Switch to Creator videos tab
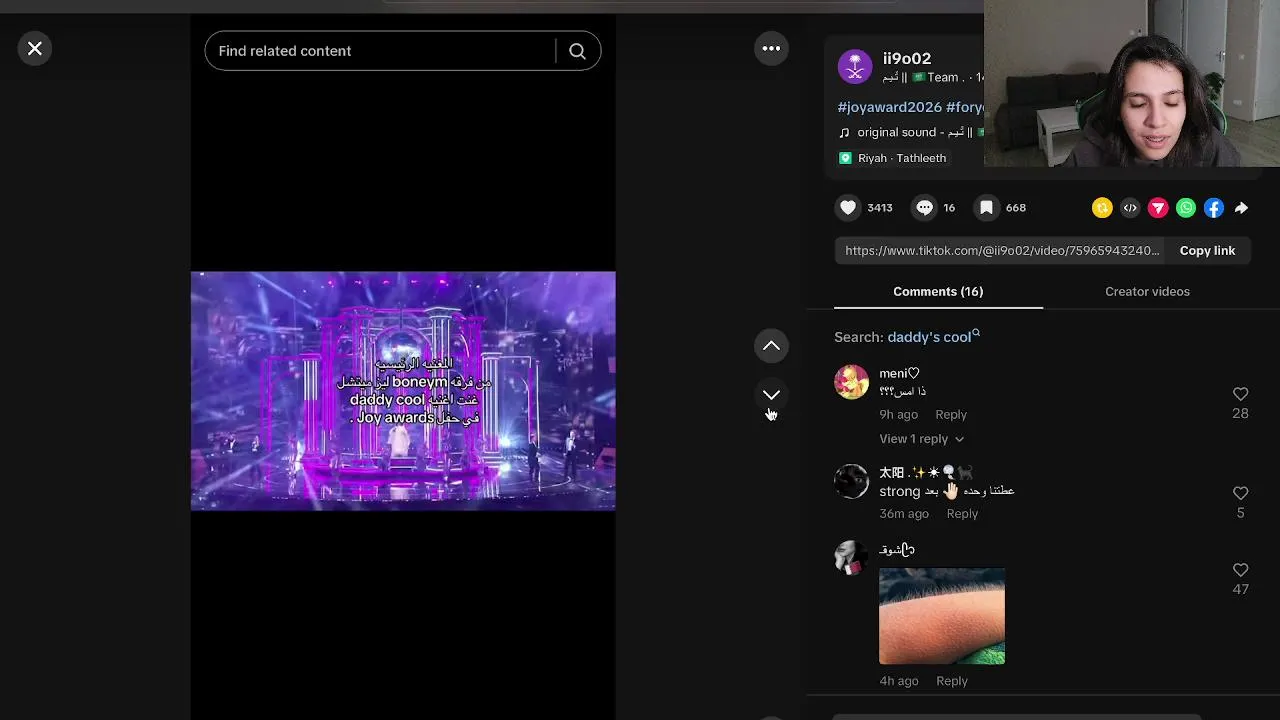Image resolution: width=1280 pixels, height=720 pixels. (x=1147, y=291)
